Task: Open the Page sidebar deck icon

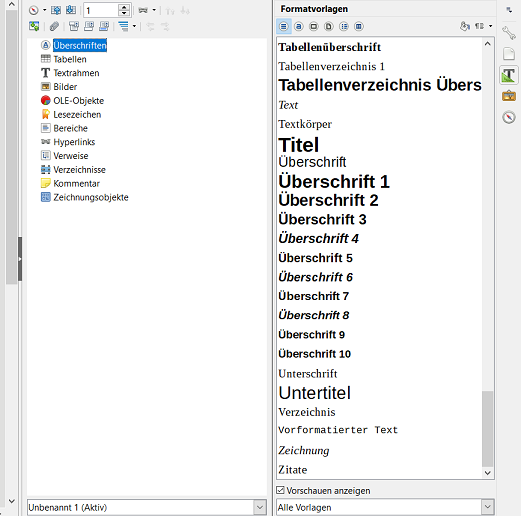Action: coord(509,54)
